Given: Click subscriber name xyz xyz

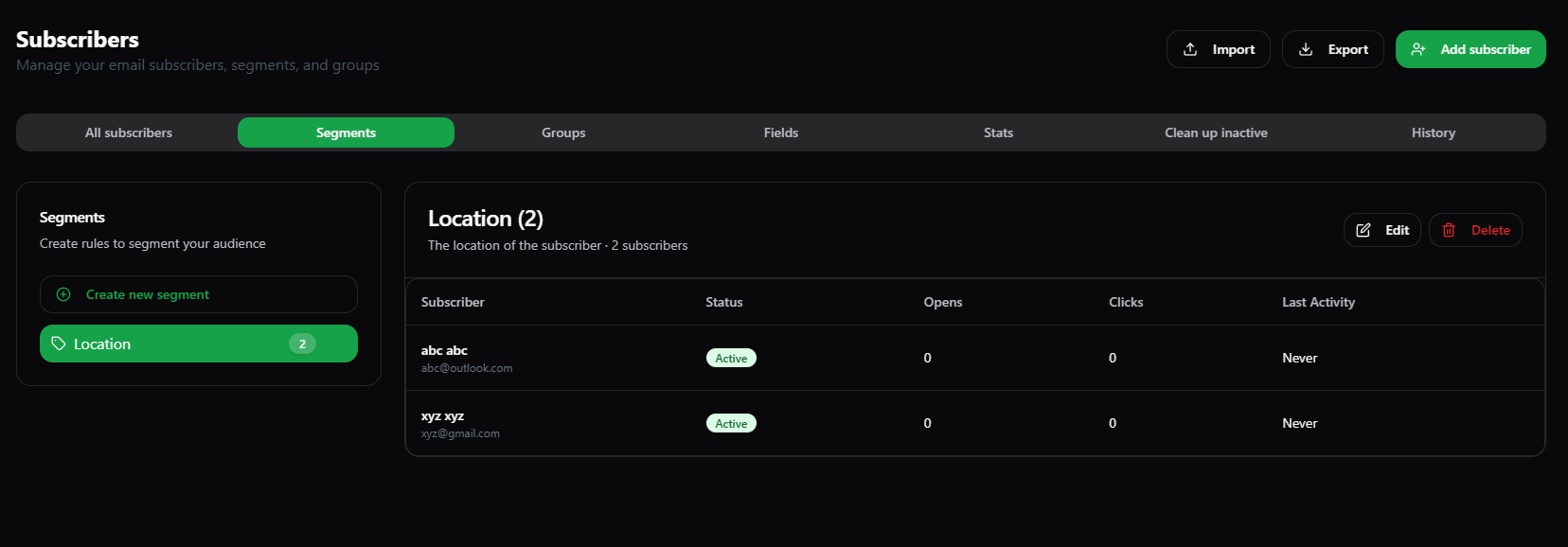Looking at the screenshot, I should coord(442,415).
